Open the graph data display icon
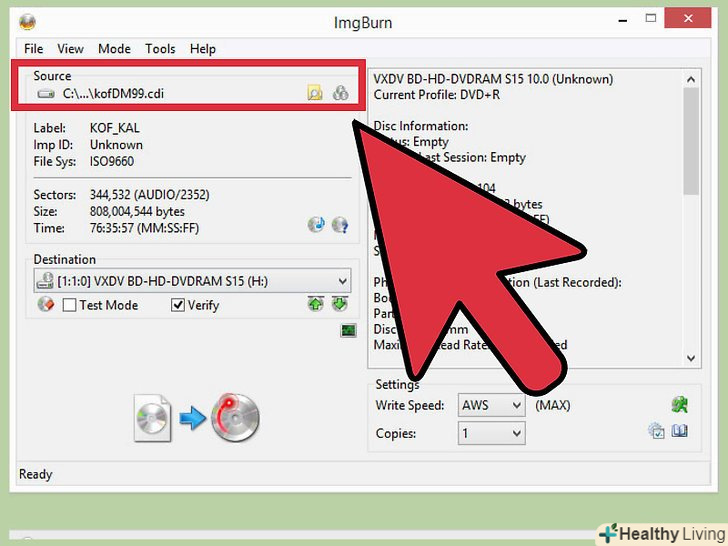This screenshot has width=728, height=546. pyautogui.click(x=348, y=331)
